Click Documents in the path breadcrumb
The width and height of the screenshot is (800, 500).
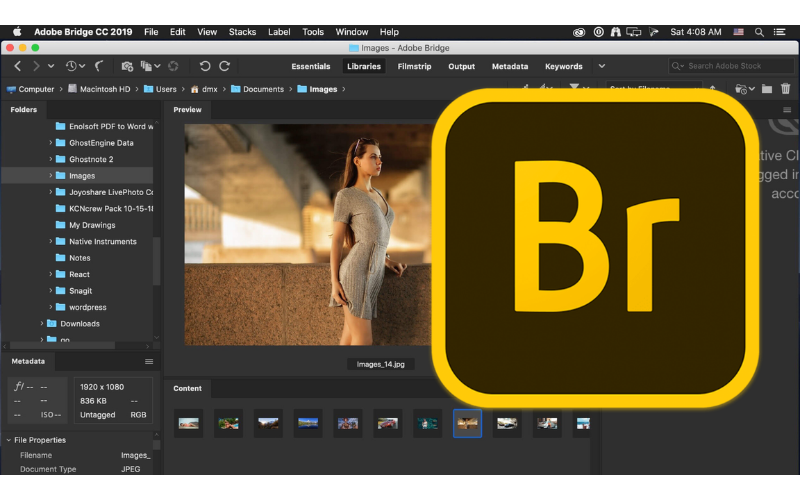[264, 89]
